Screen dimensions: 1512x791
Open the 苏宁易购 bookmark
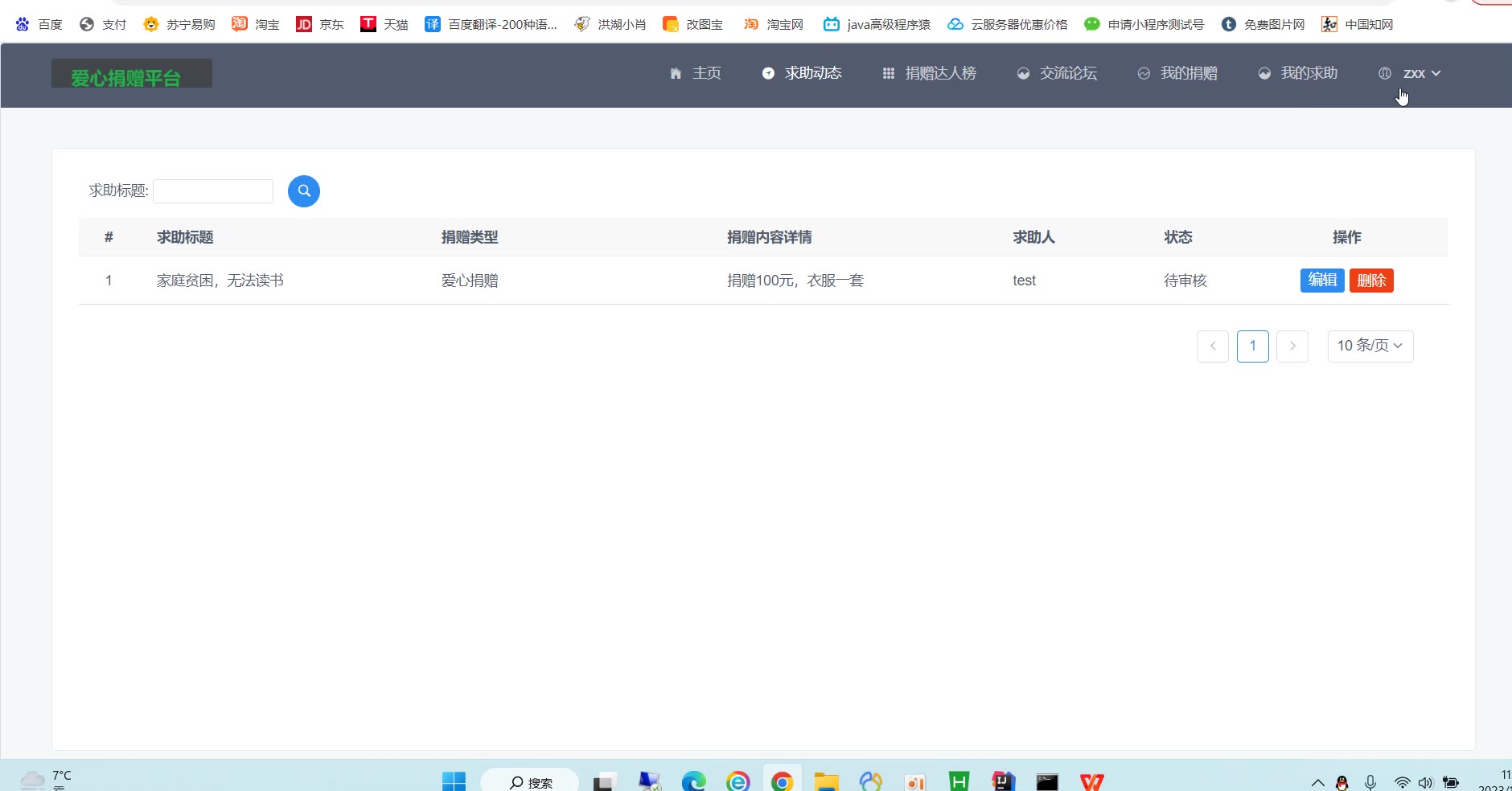click(x=179, y=25)
